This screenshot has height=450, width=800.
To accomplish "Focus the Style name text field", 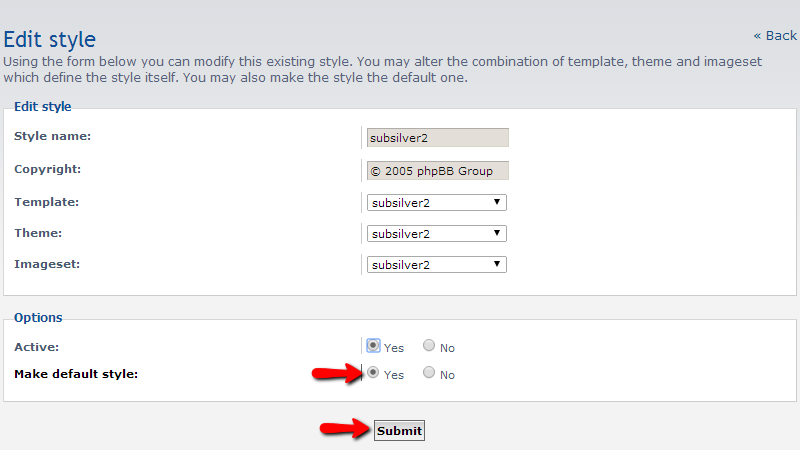I will [x=438, y=138].
